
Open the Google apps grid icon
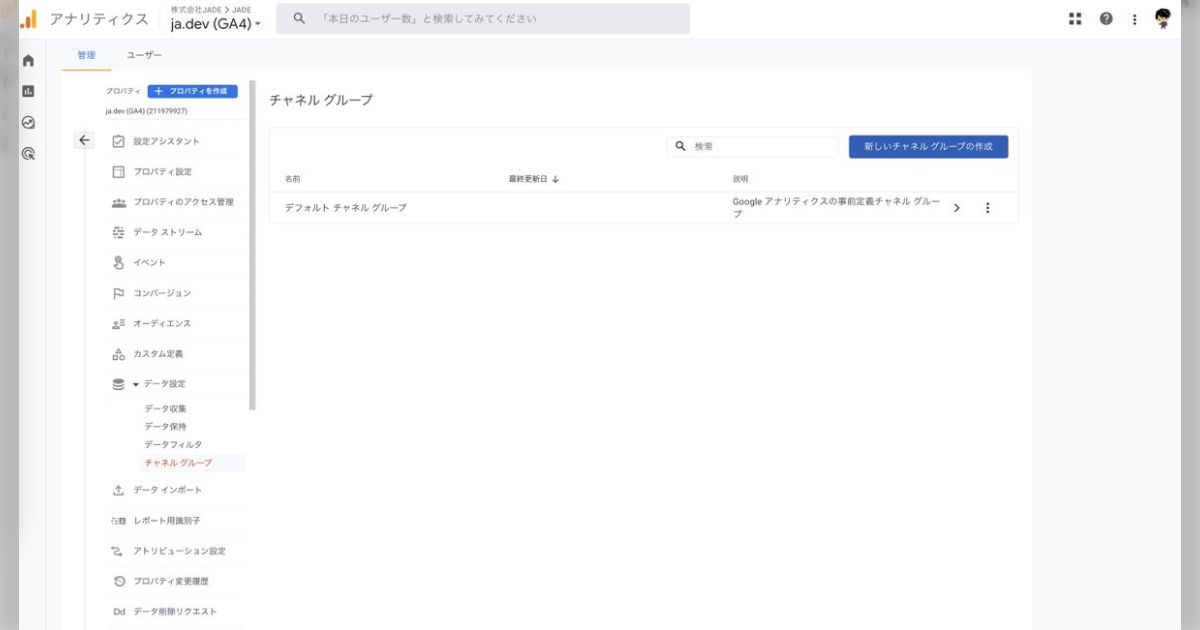click(x=1075, y=19)
